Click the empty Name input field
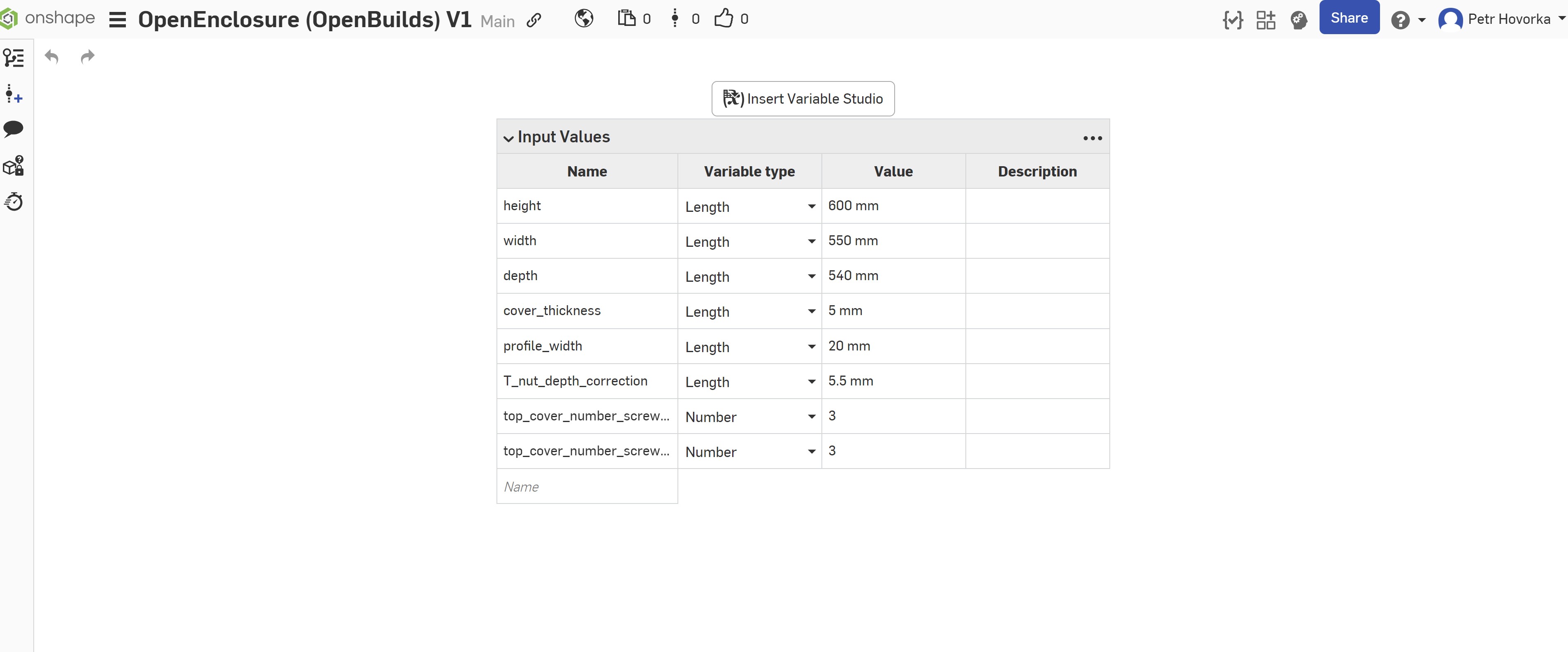This screenshot has width=1568, height=652. pos(587,486)
